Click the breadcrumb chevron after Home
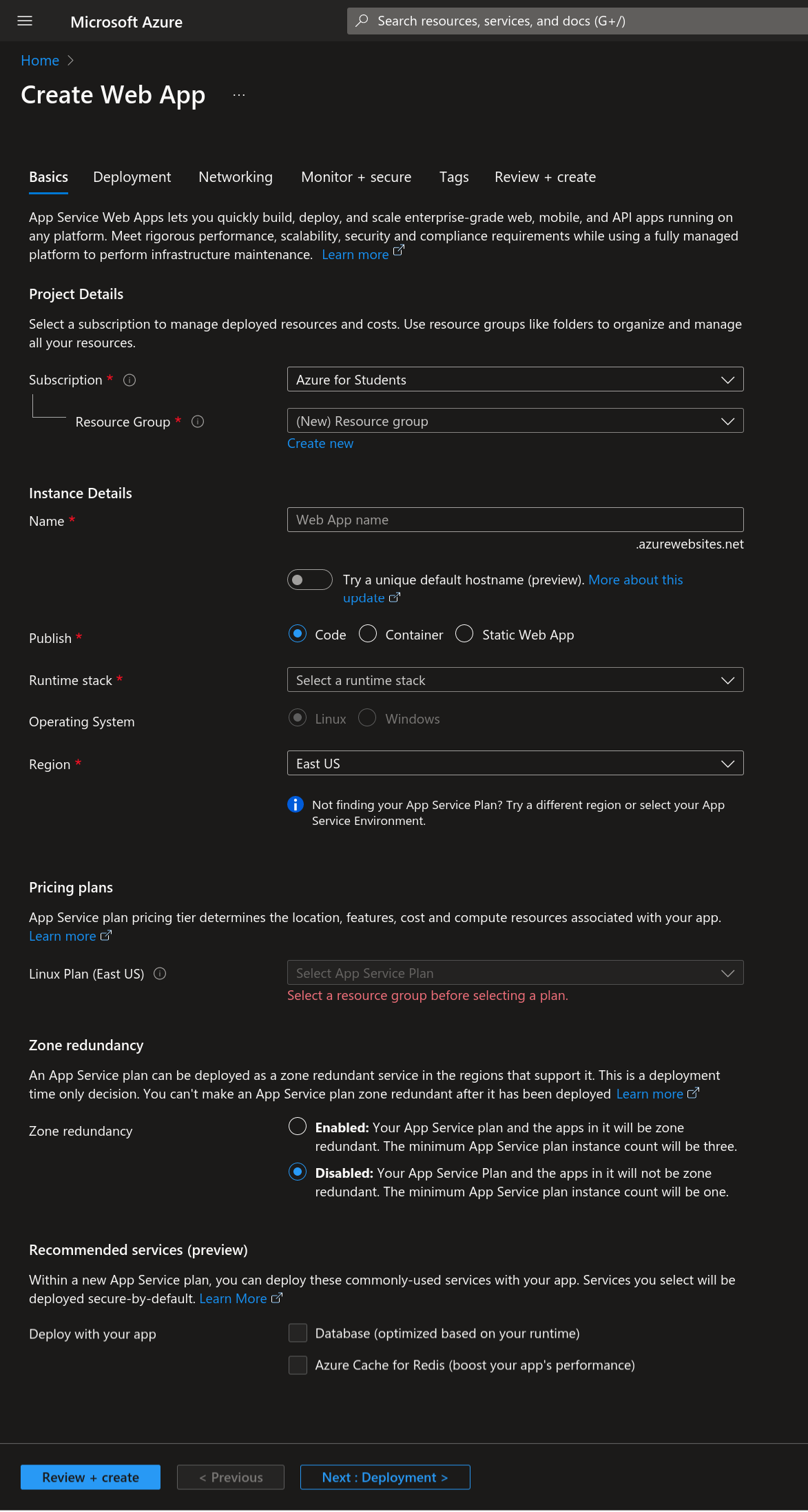This screenshot has height=1512, width=808. 70,61
